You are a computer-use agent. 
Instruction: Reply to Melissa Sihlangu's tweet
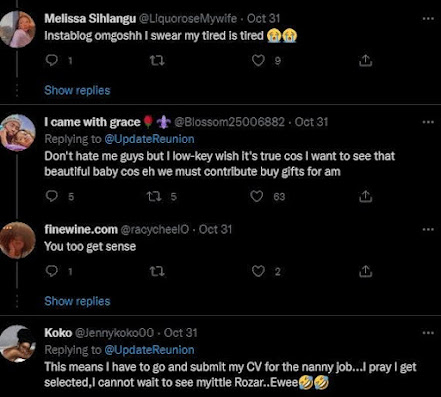pos(52,60)
